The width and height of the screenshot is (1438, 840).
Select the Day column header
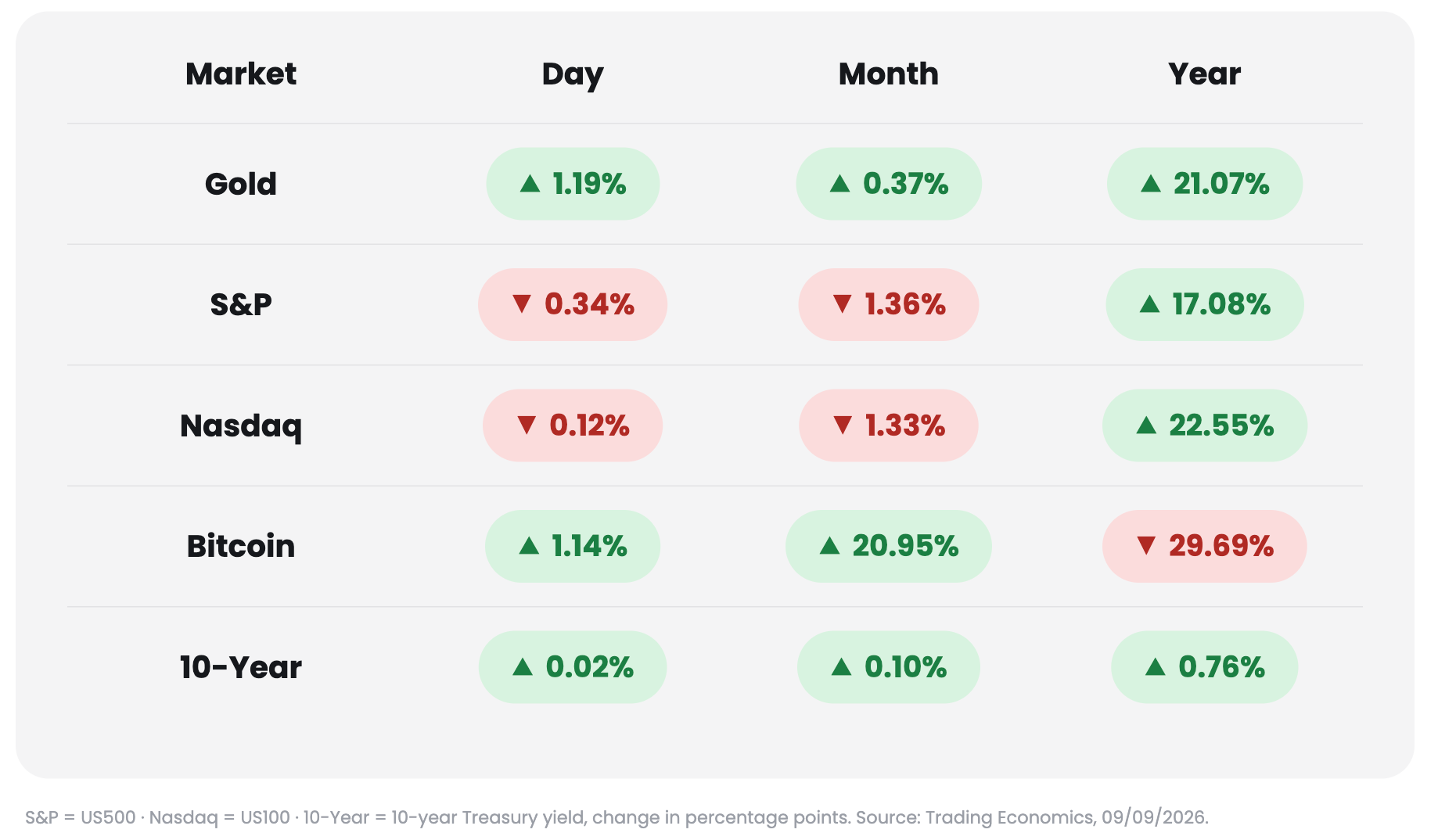coord(573,74)
